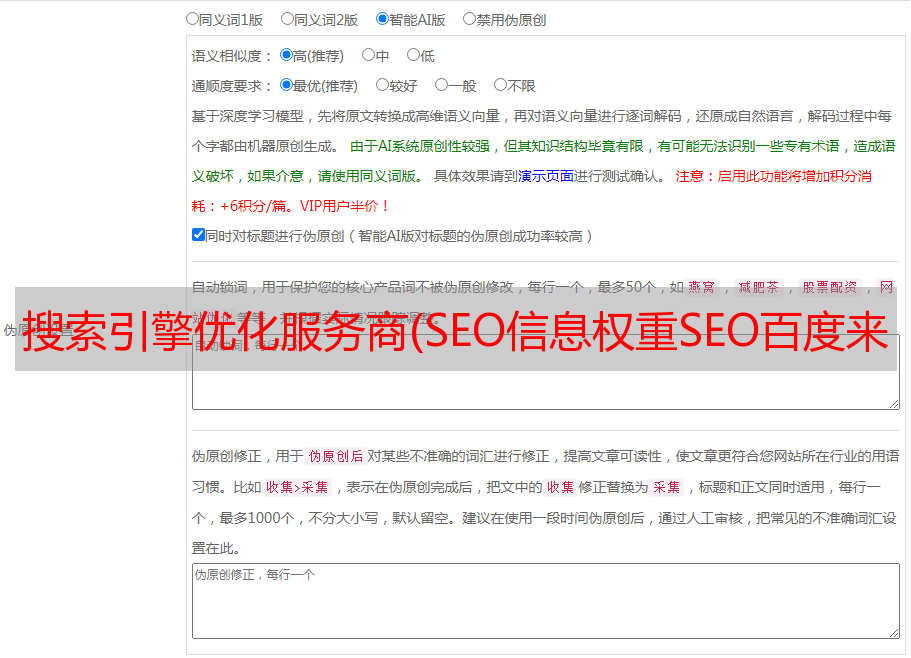Select 禁用伪原创 radio option
This screenshot has height=658, width=911.
[469, 19]
